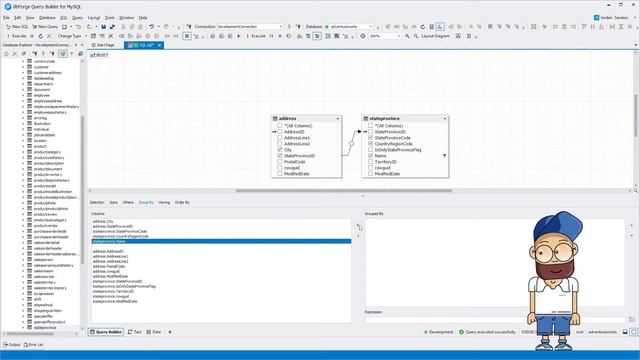
Task: Collapse the stateprovince table box via header arrow
Action: point(445,118)
